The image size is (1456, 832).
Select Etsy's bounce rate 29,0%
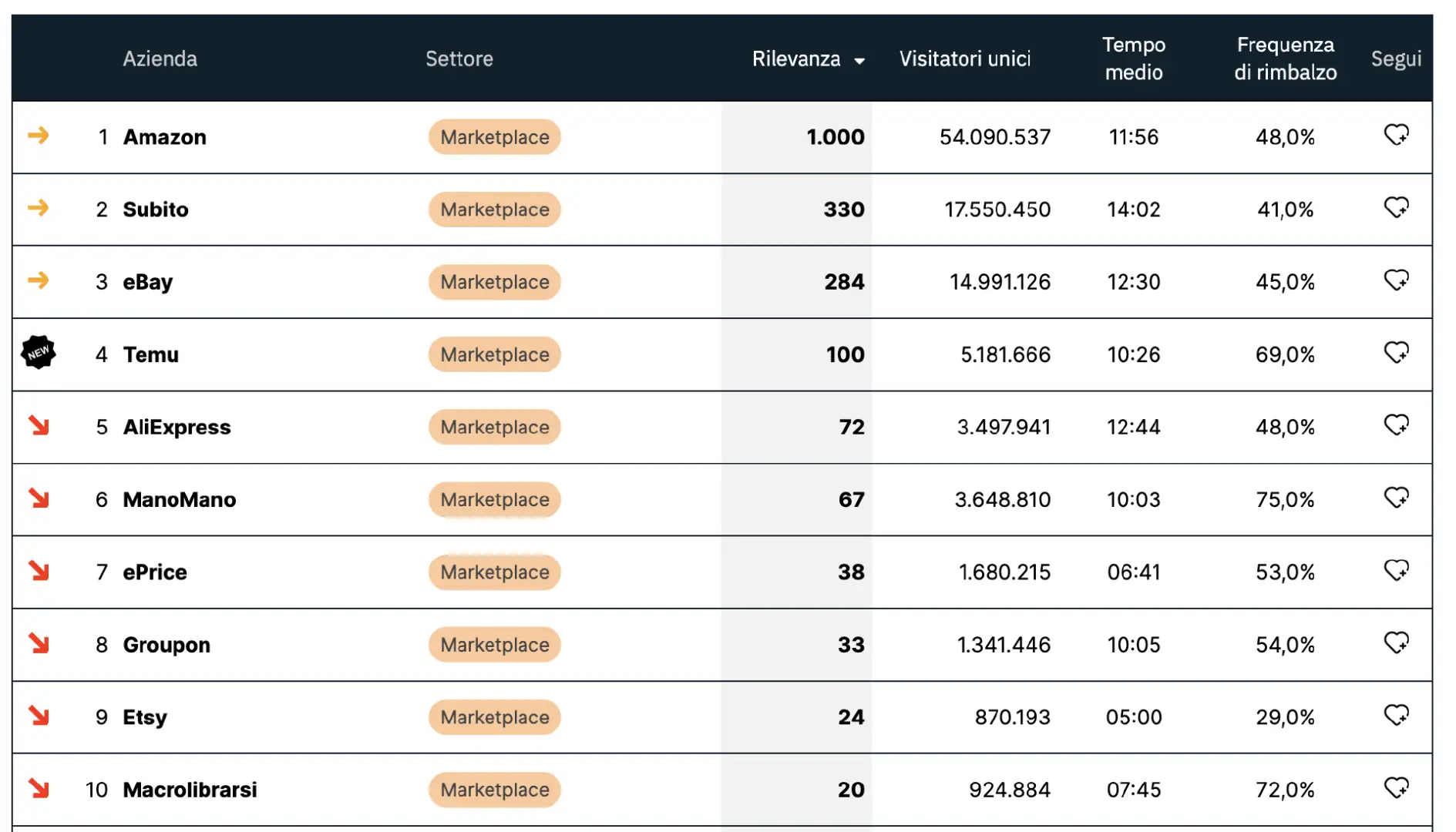(1285, 717)
